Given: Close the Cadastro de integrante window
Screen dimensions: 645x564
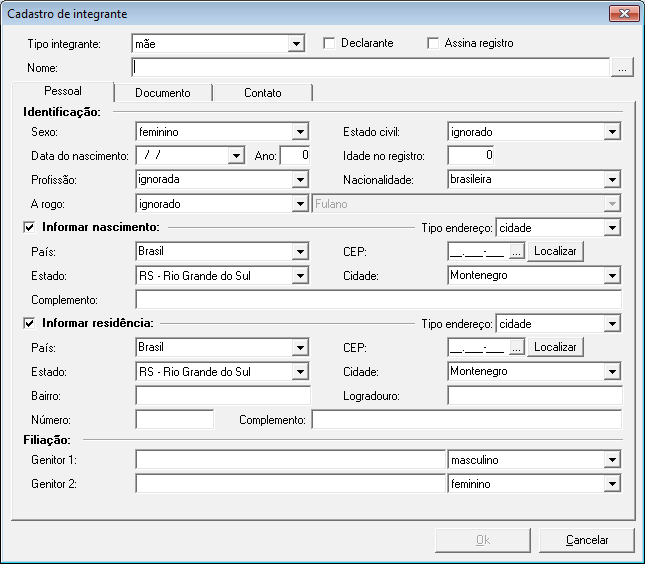Looking at the screenshot, I should pos(624,14).
